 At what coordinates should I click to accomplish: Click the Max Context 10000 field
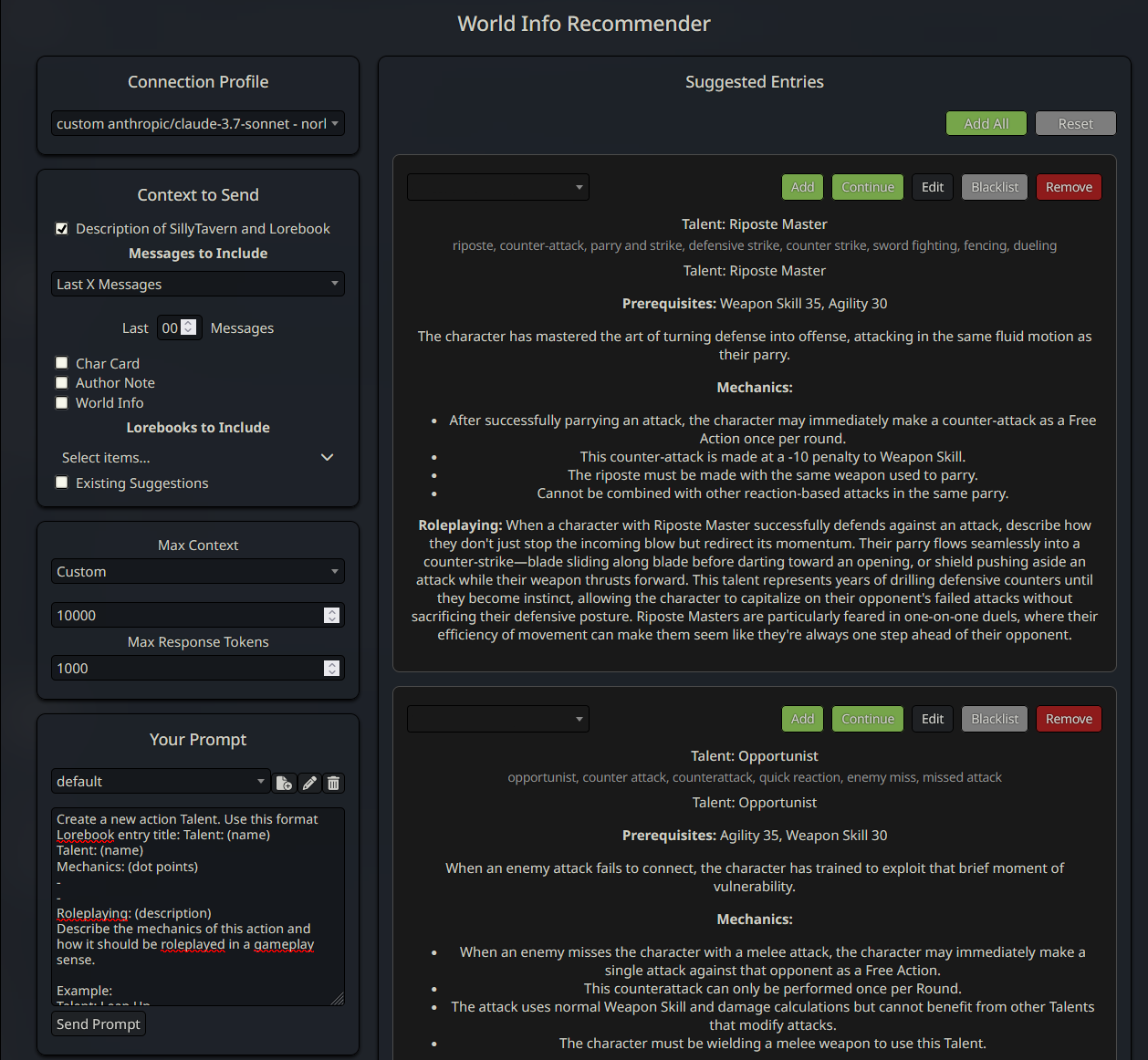tap(198, 616)
